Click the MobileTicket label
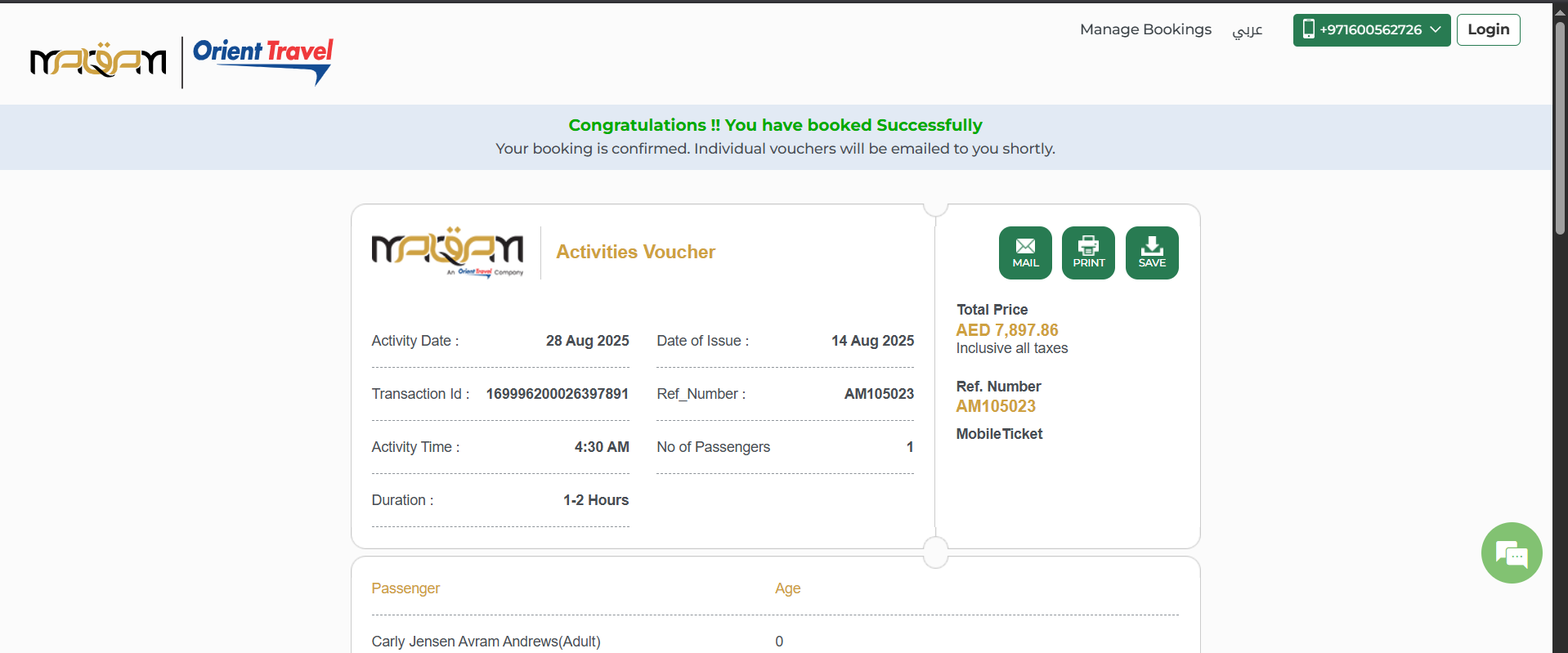Viewport: 1568px width, 653px height. click(x=999, y=434)
